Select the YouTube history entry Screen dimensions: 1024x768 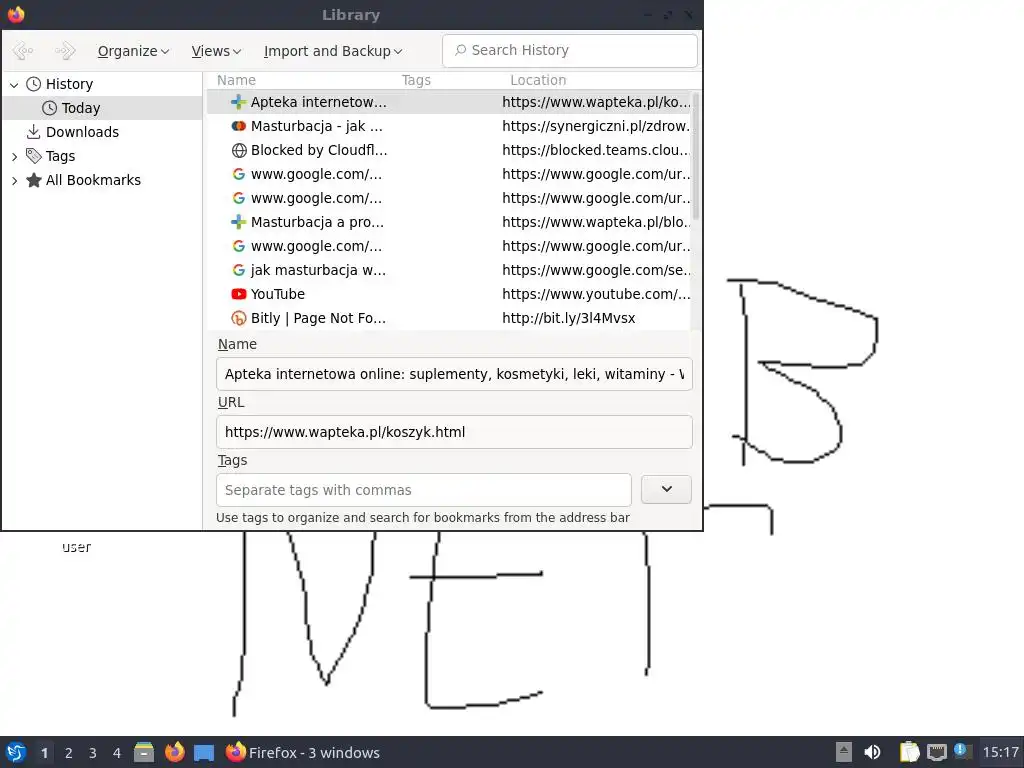(449, 295)
